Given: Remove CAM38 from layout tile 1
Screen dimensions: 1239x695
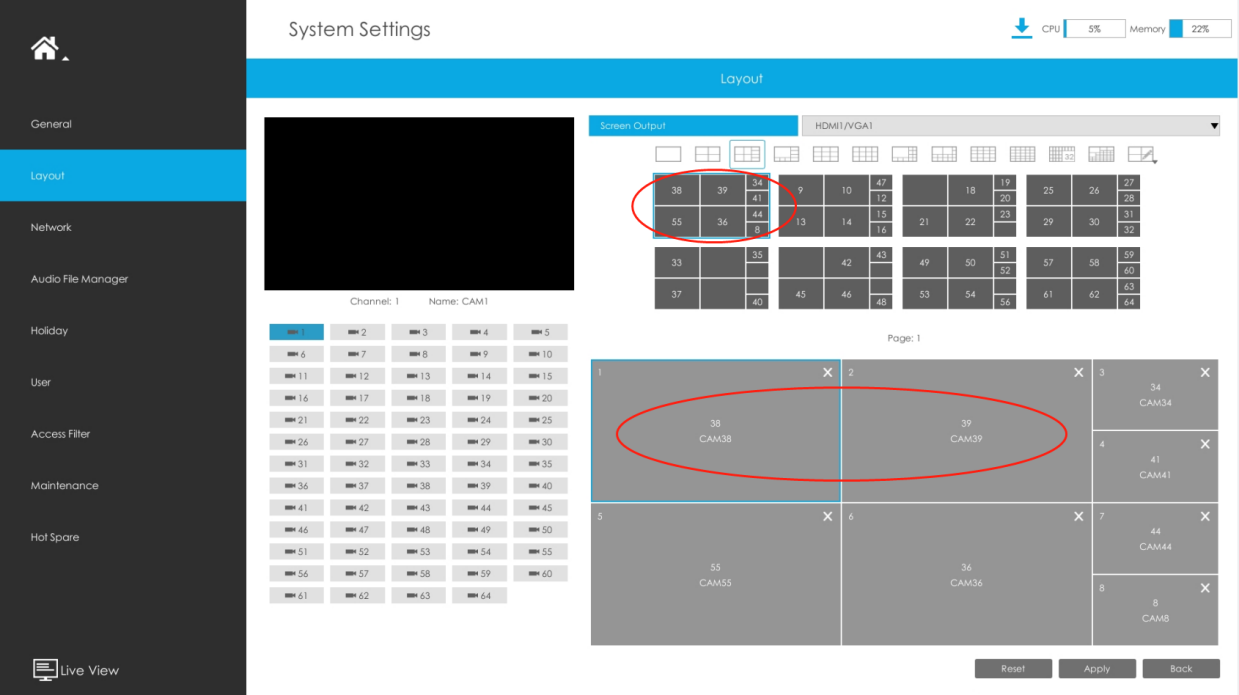Looking at the screenshot, I should click(827, 372).
